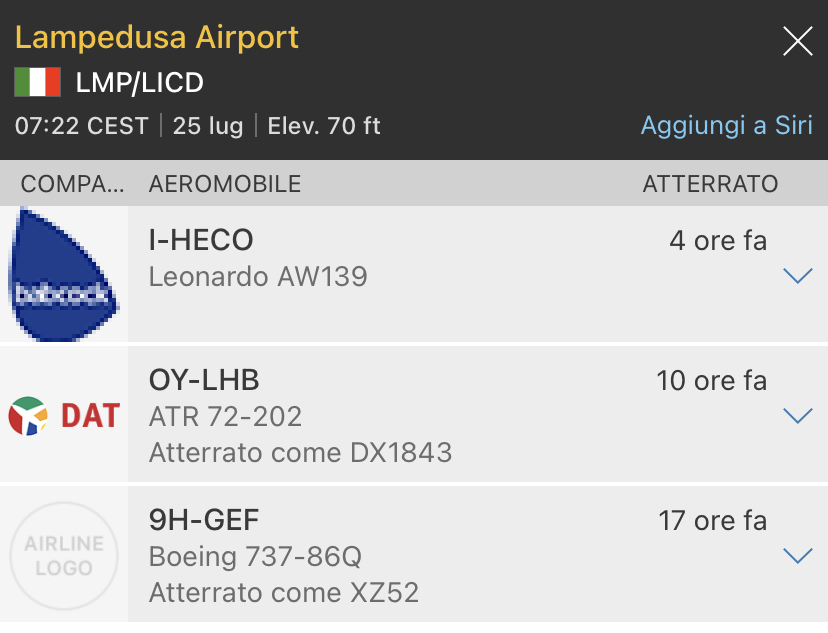This screenshot has height=633, width=828.
Task: Tap the Atterrato come DX1843 text
Action: [x=300, y=453]
